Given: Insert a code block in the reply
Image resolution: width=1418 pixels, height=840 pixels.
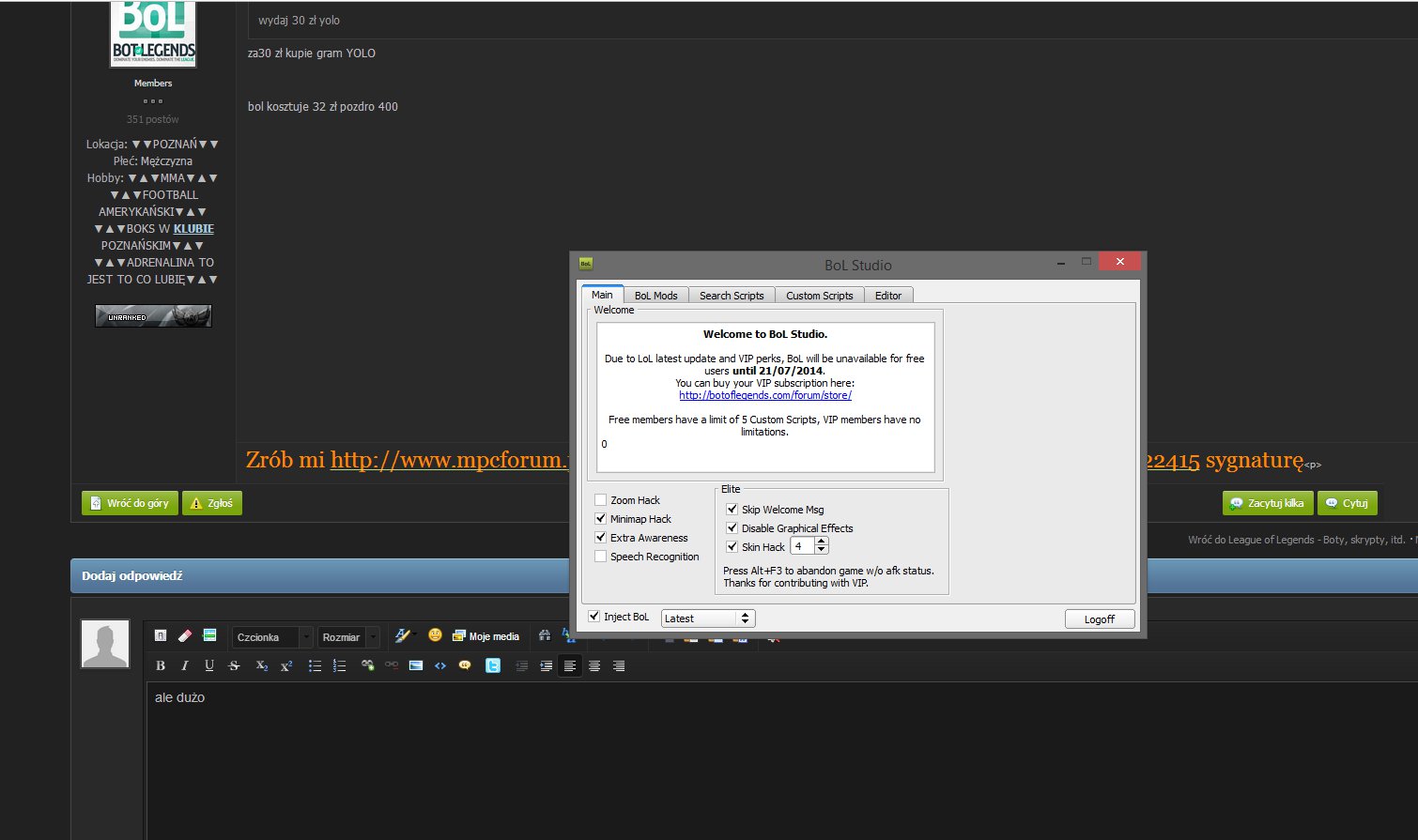Looking at the screenshot, I should 440,665.
